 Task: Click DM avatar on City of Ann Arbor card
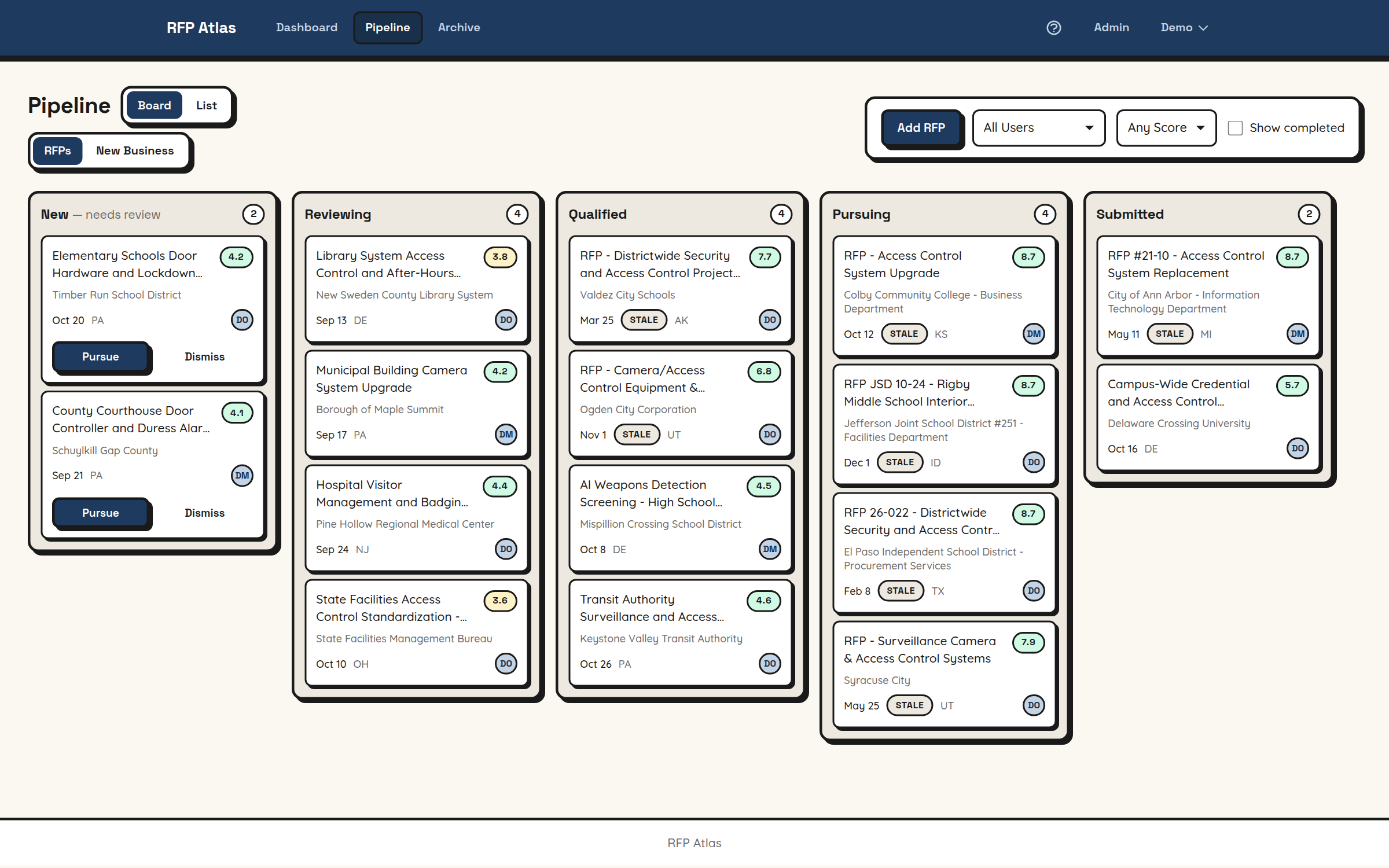(x=1298, y=334)
